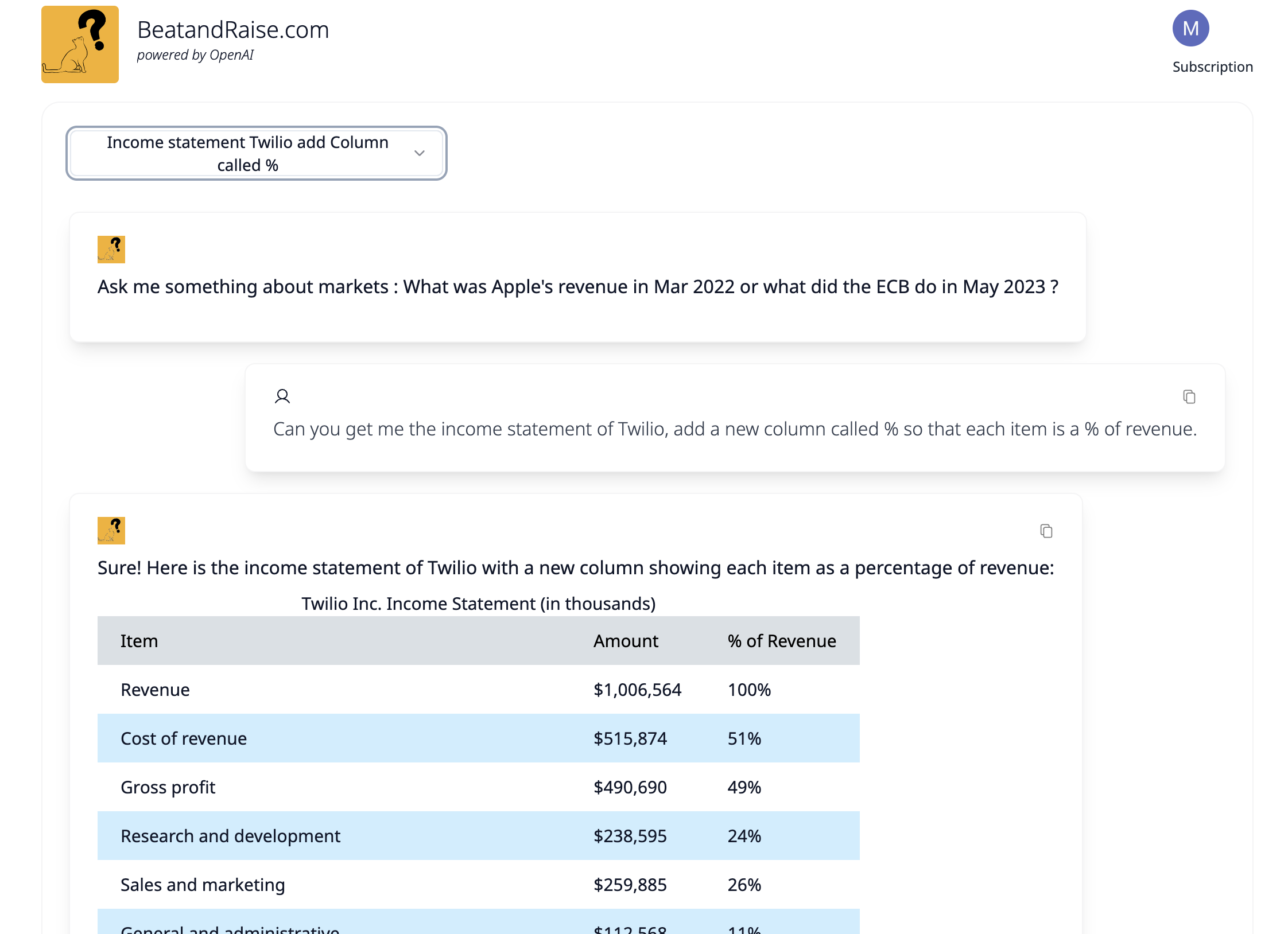Copy the user's Twilio question message
Viewport: 1288px width, 934px height.
click(1189, 396)
